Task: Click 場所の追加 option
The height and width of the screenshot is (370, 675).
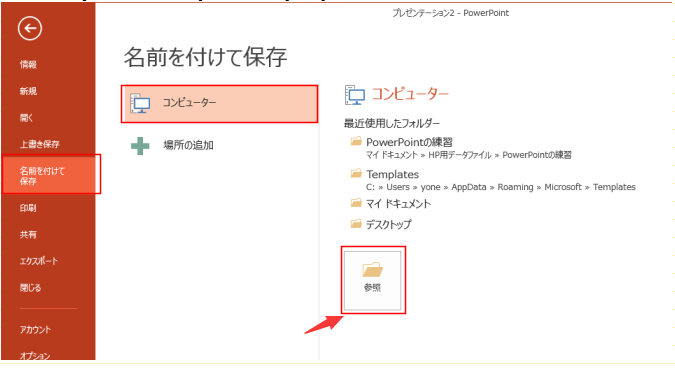Action: tap(188, 145)
